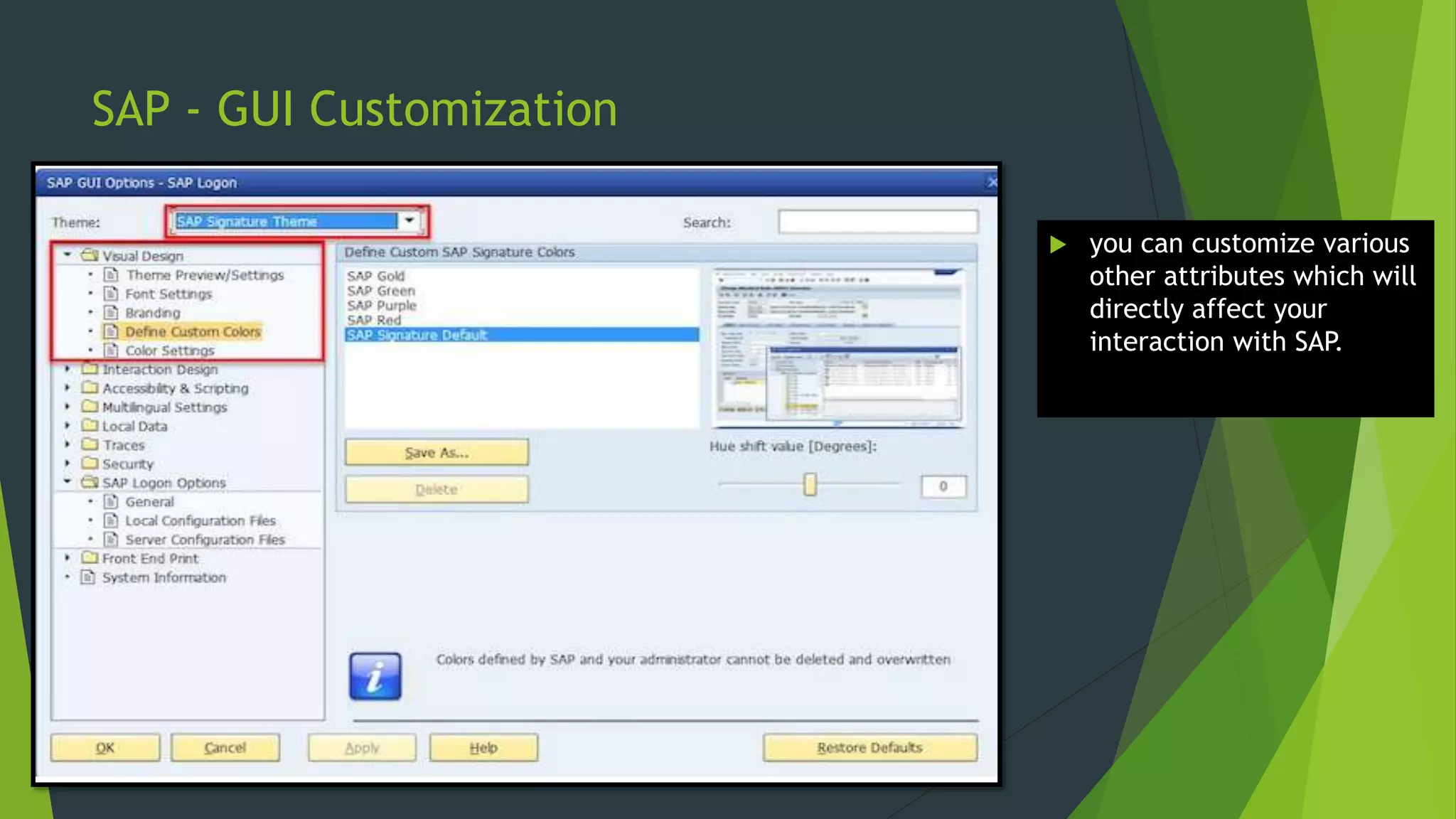
Task: Collapse the Visual Design tree node
Action: click(68, 255)
